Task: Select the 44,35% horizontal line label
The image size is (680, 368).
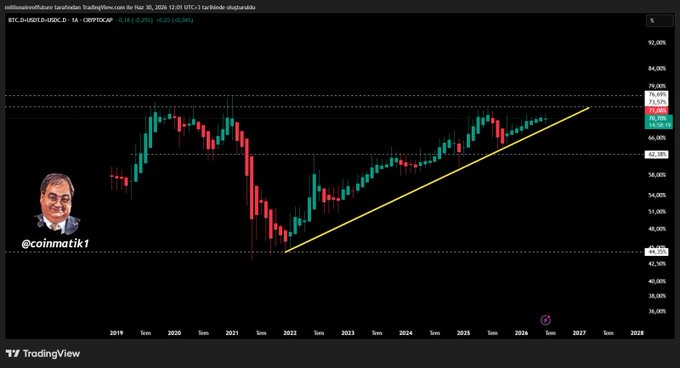Action: [x=657, y=252]
